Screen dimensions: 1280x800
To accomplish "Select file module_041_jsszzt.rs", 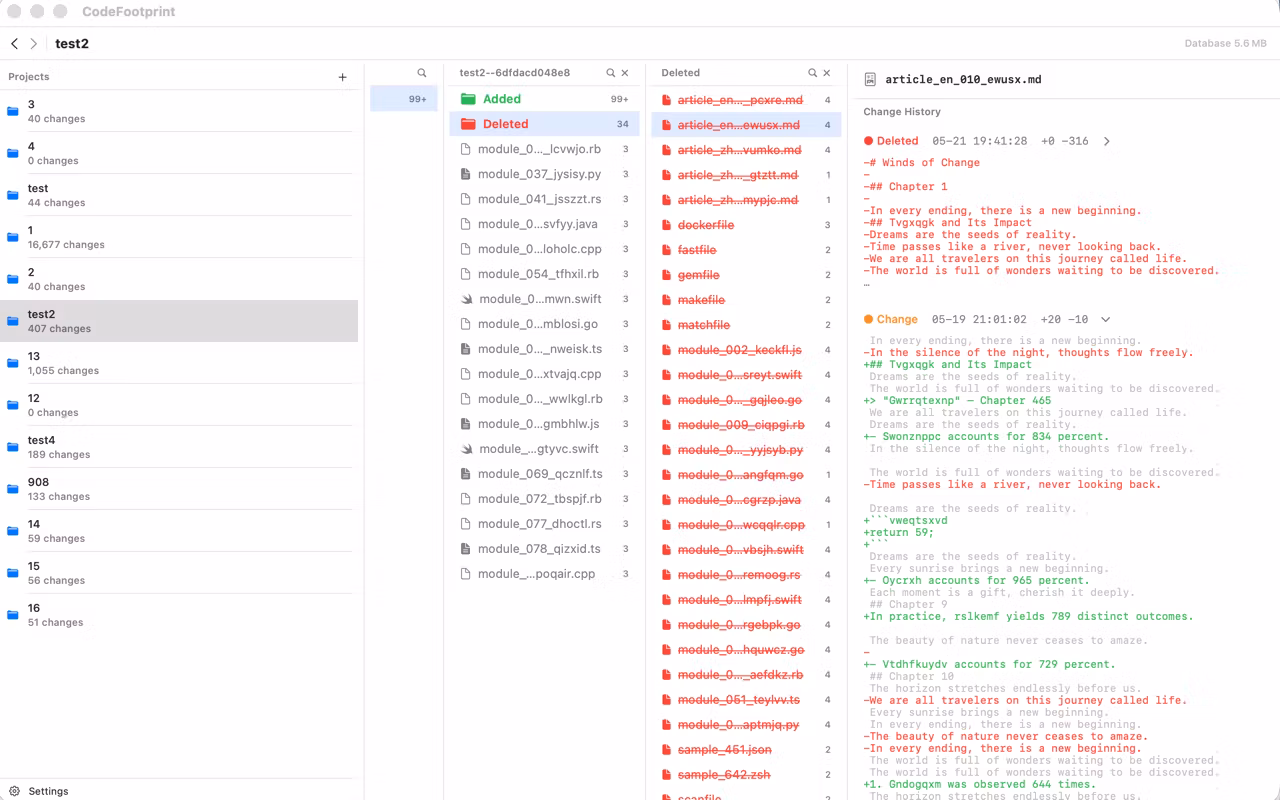I will pyautogui.click(x=545, y=199).
